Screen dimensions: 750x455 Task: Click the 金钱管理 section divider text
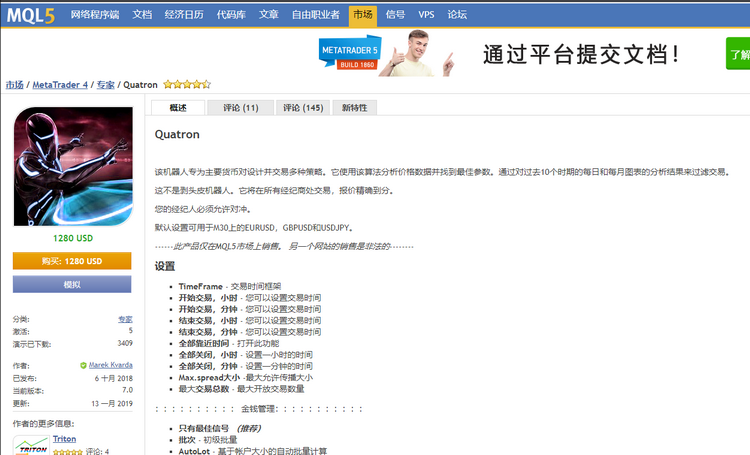coord(259,409)
